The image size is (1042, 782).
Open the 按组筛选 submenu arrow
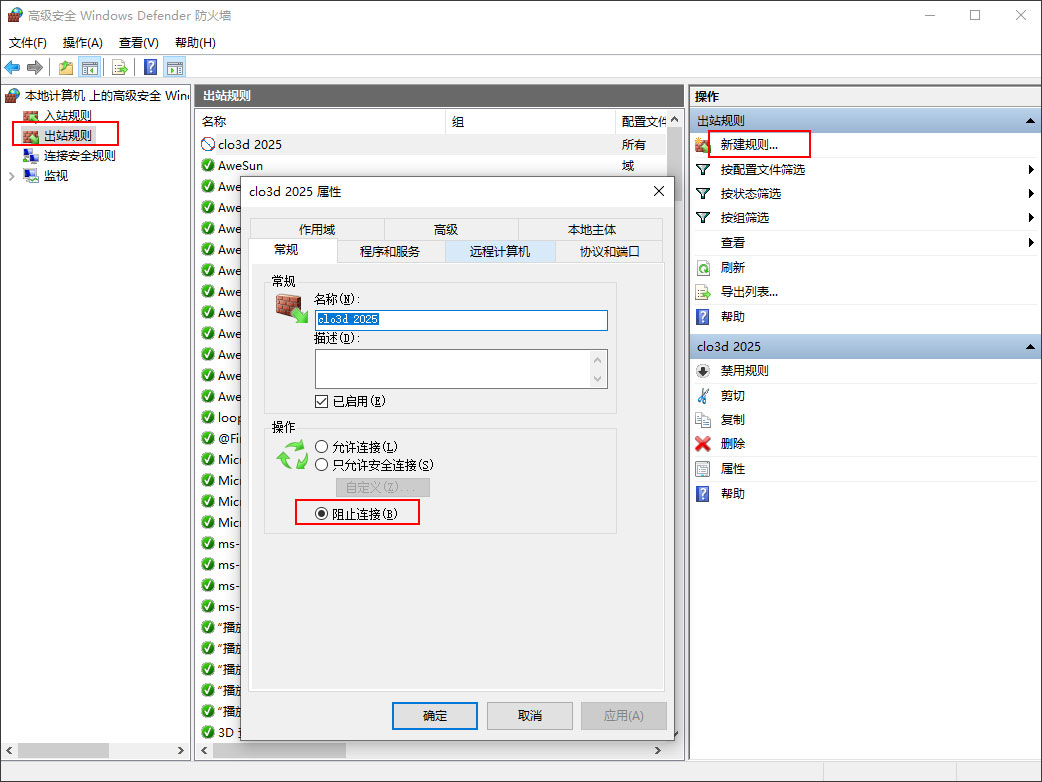click(x=1031, y=218)
